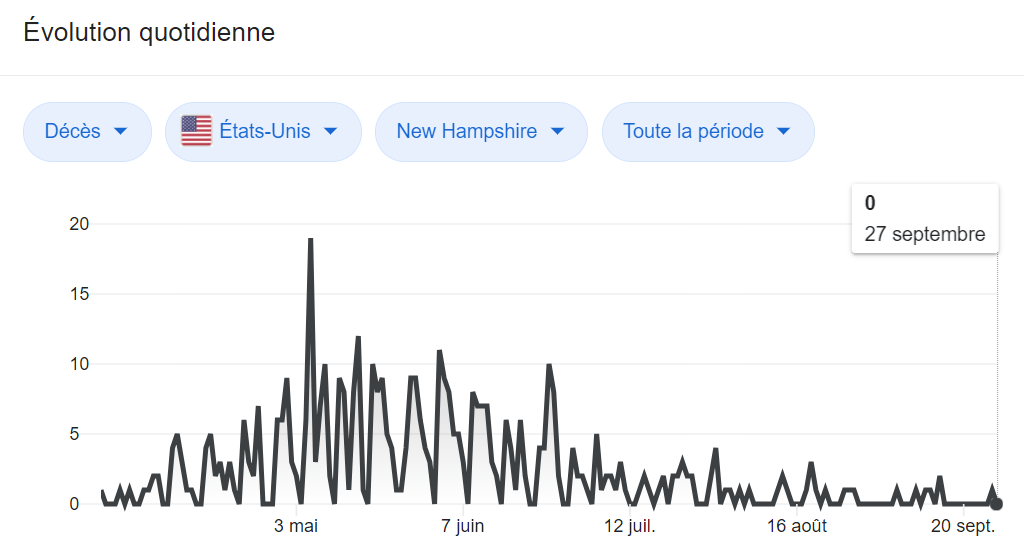1024x551 pixels.
Task: Click the 3 mai date label
Action: [x=296, y=526]
